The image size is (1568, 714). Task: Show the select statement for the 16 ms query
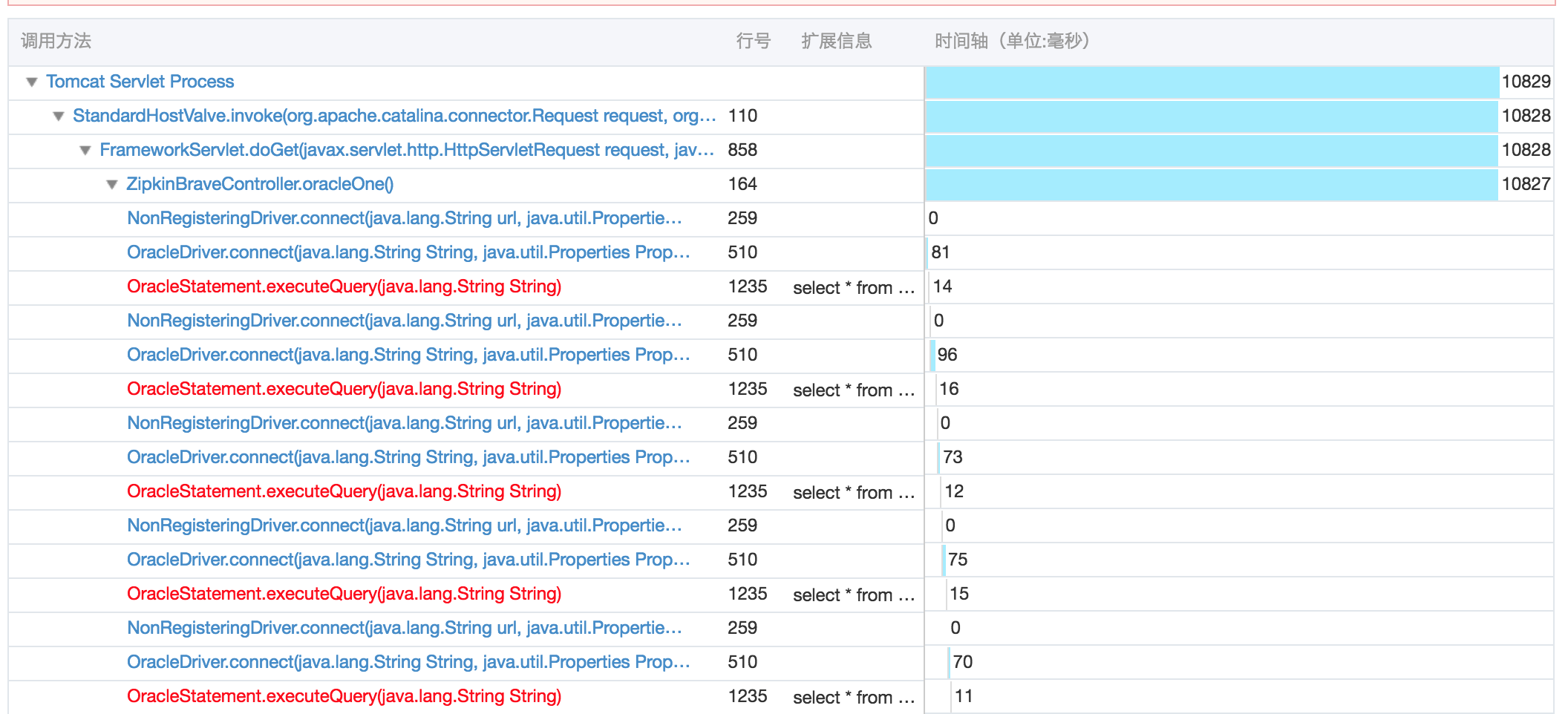[854, 390]
